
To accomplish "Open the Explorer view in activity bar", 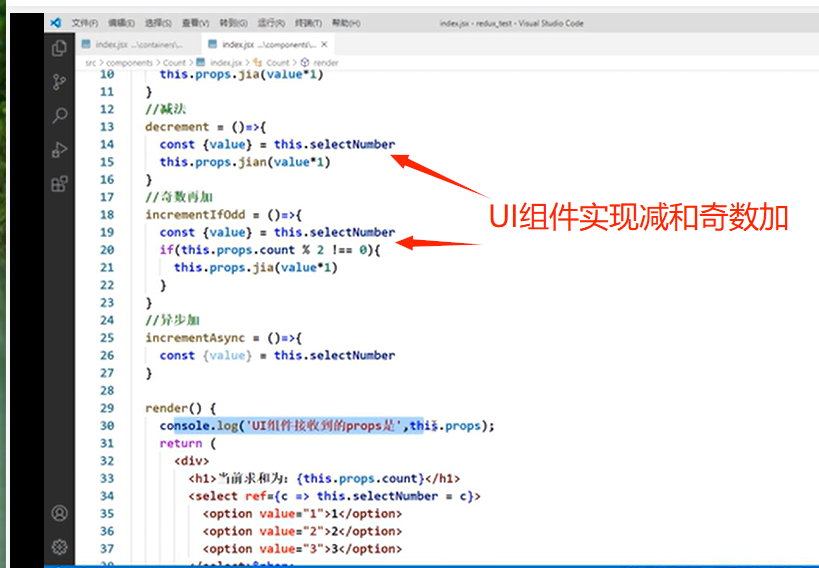I will (x=60, y=49).
